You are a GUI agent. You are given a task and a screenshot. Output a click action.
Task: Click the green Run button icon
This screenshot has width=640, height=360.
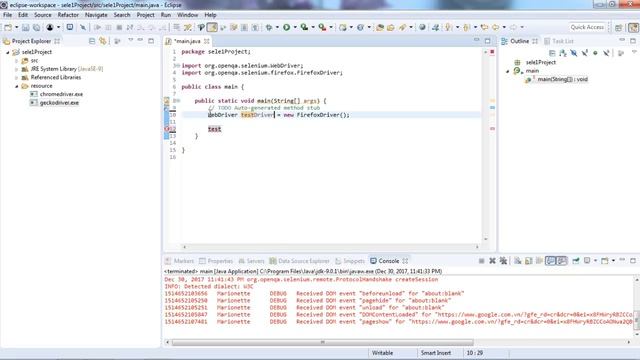(x=287, y=27)
